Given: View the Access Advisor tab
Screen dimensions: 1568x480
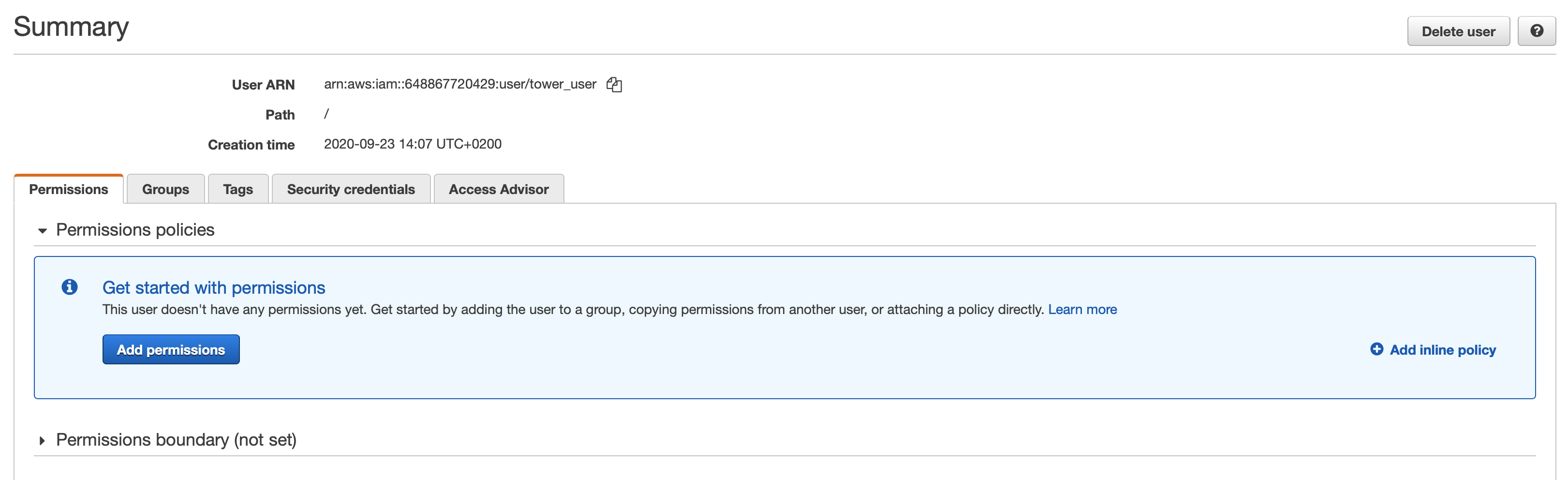Looking at the screenshot, I should coord(499,190).
